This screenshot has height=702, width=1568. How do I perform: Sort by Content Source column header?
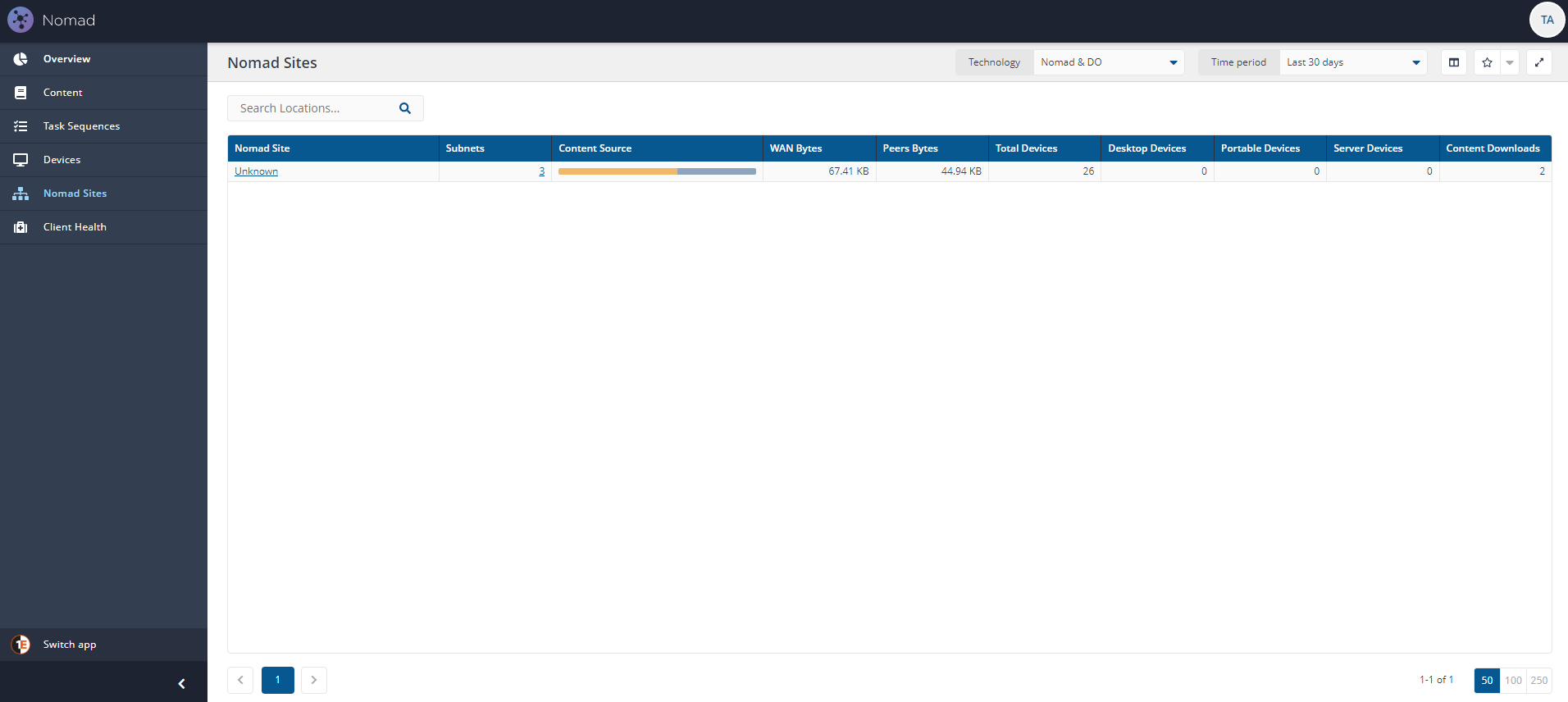(657, 148)
